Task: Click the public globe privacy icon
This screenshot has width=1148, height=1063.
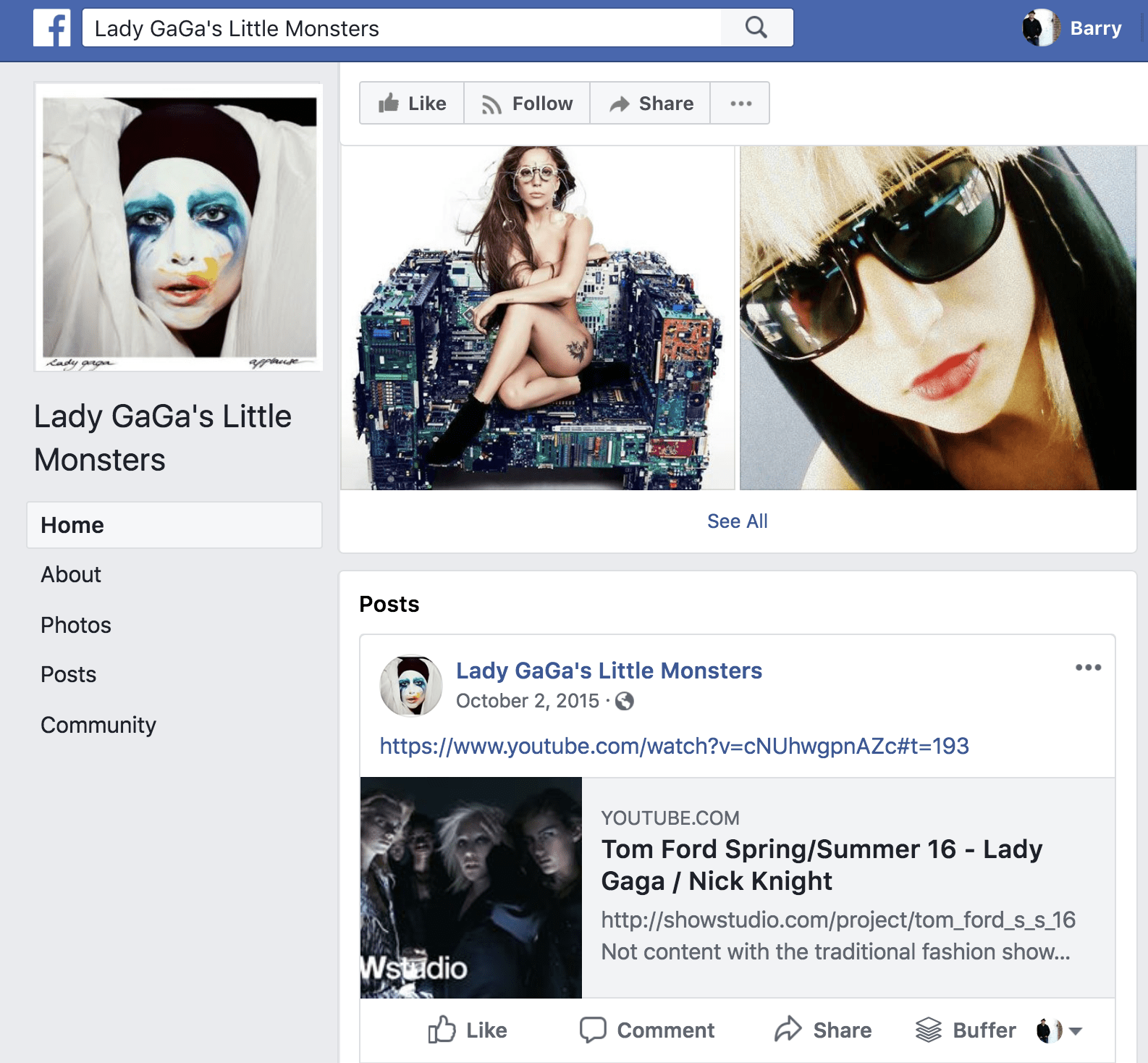Action: click(x=625, y=701)
